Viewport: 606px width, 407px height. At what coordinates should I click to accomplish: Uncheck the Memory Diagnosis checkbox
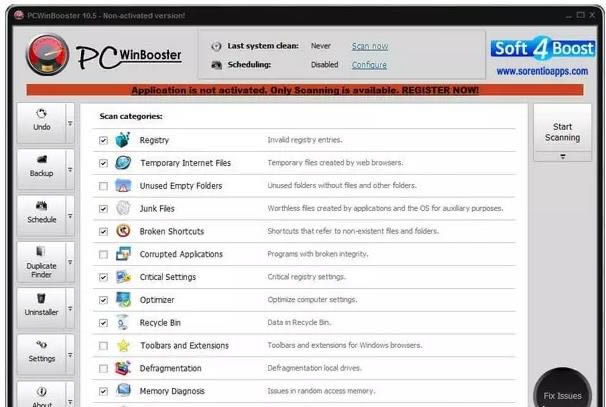[x=103, y=391]
